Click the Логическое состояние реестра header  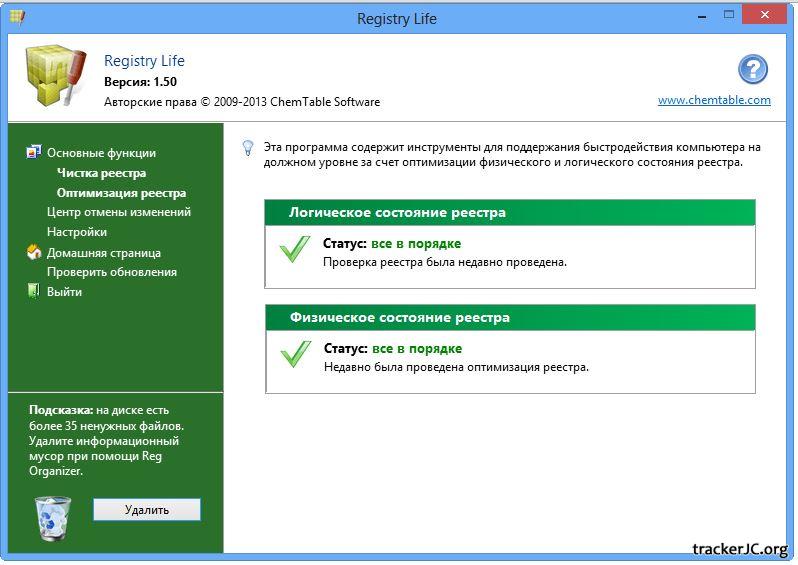[x=510, y=212]
